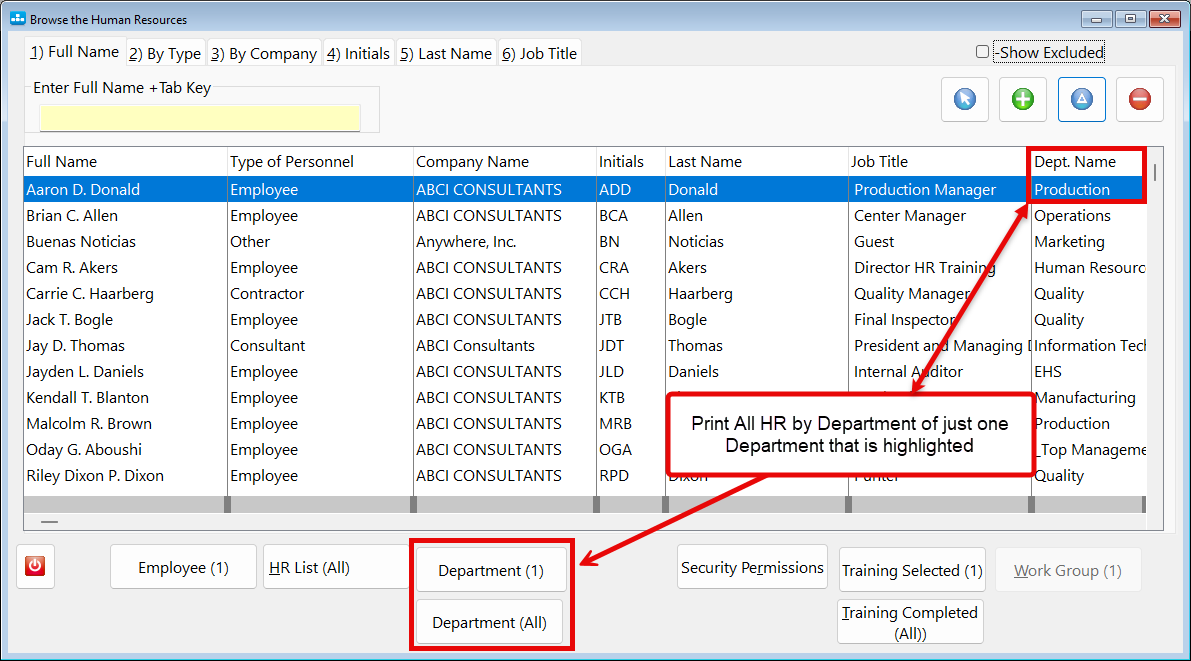Open the 2) By Type tab
This screenshot has width=1191, height=661.
[165, 53]
